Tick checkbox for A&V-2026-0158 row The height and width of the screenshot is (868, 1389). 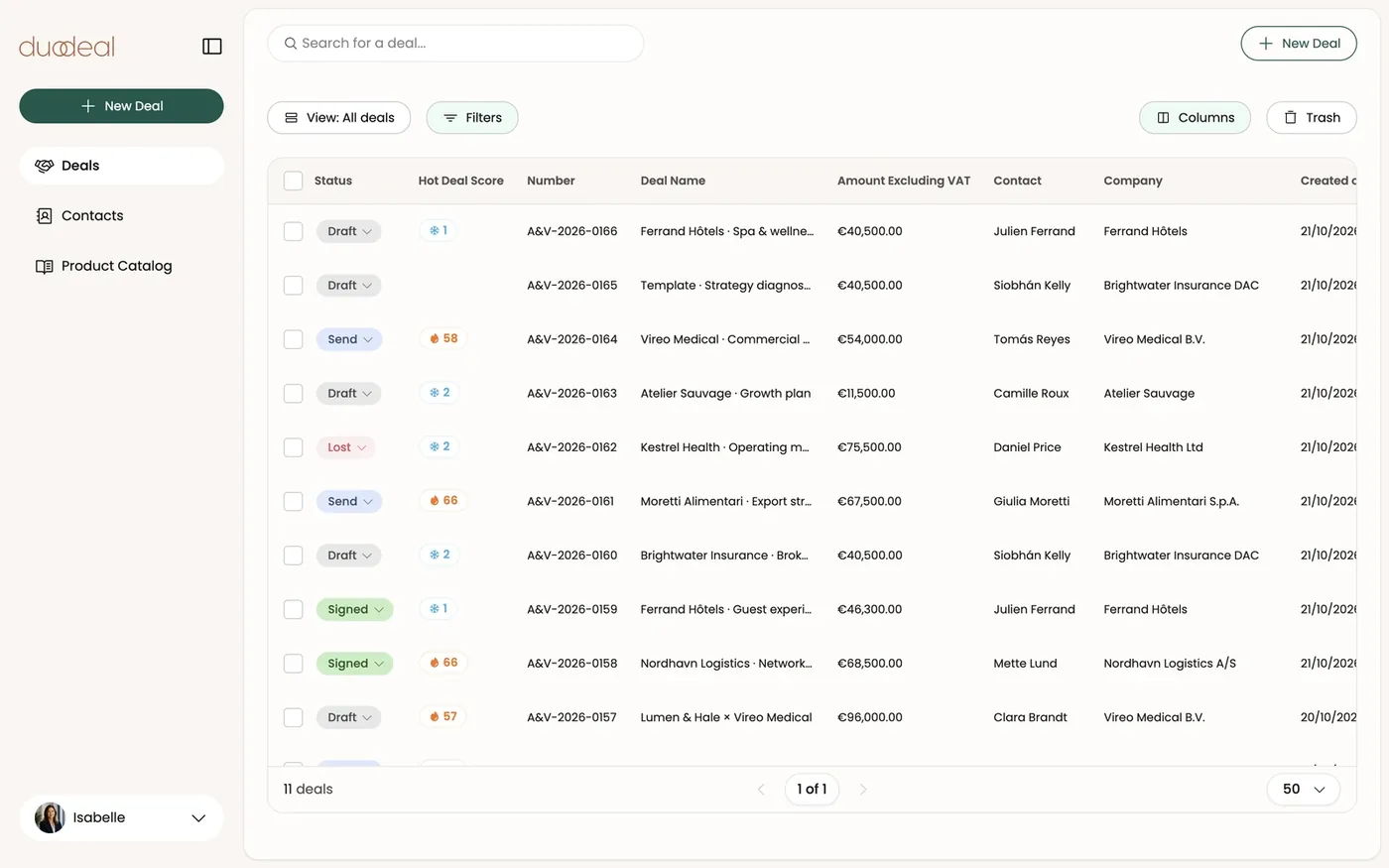pyautogui.click(x=293, y=664)
